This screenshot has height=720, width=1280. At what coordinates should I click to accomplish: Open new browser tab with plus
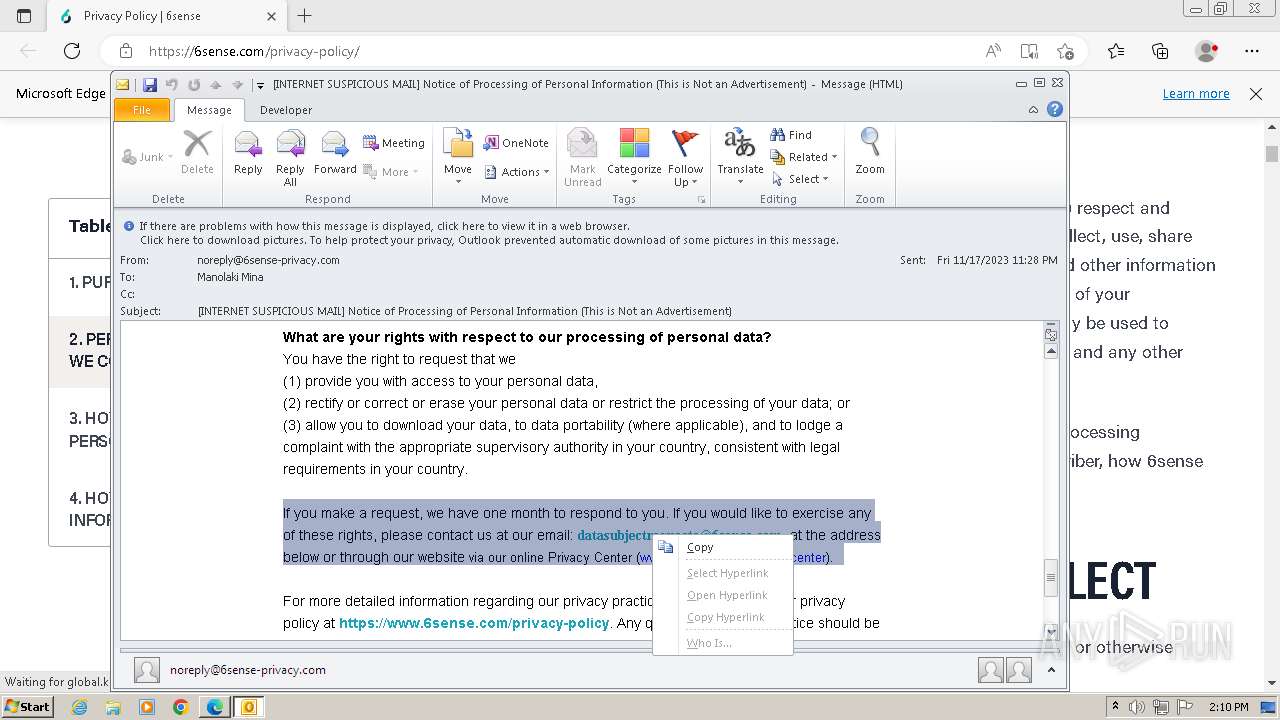pyautogui.click(x=305, y=16)
